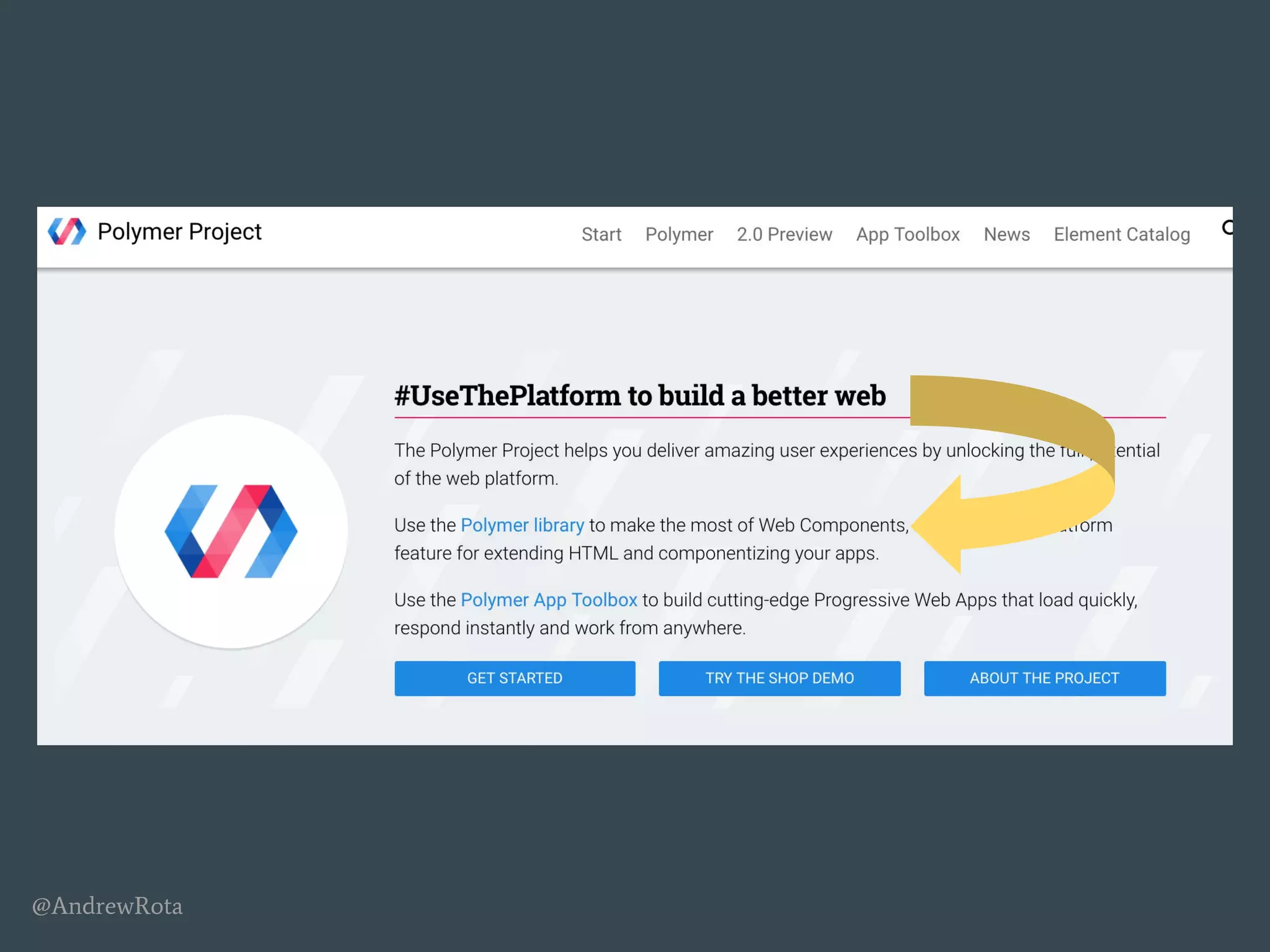
Task: Open the 2.0 Preview nav item
Action: [784, 234]
